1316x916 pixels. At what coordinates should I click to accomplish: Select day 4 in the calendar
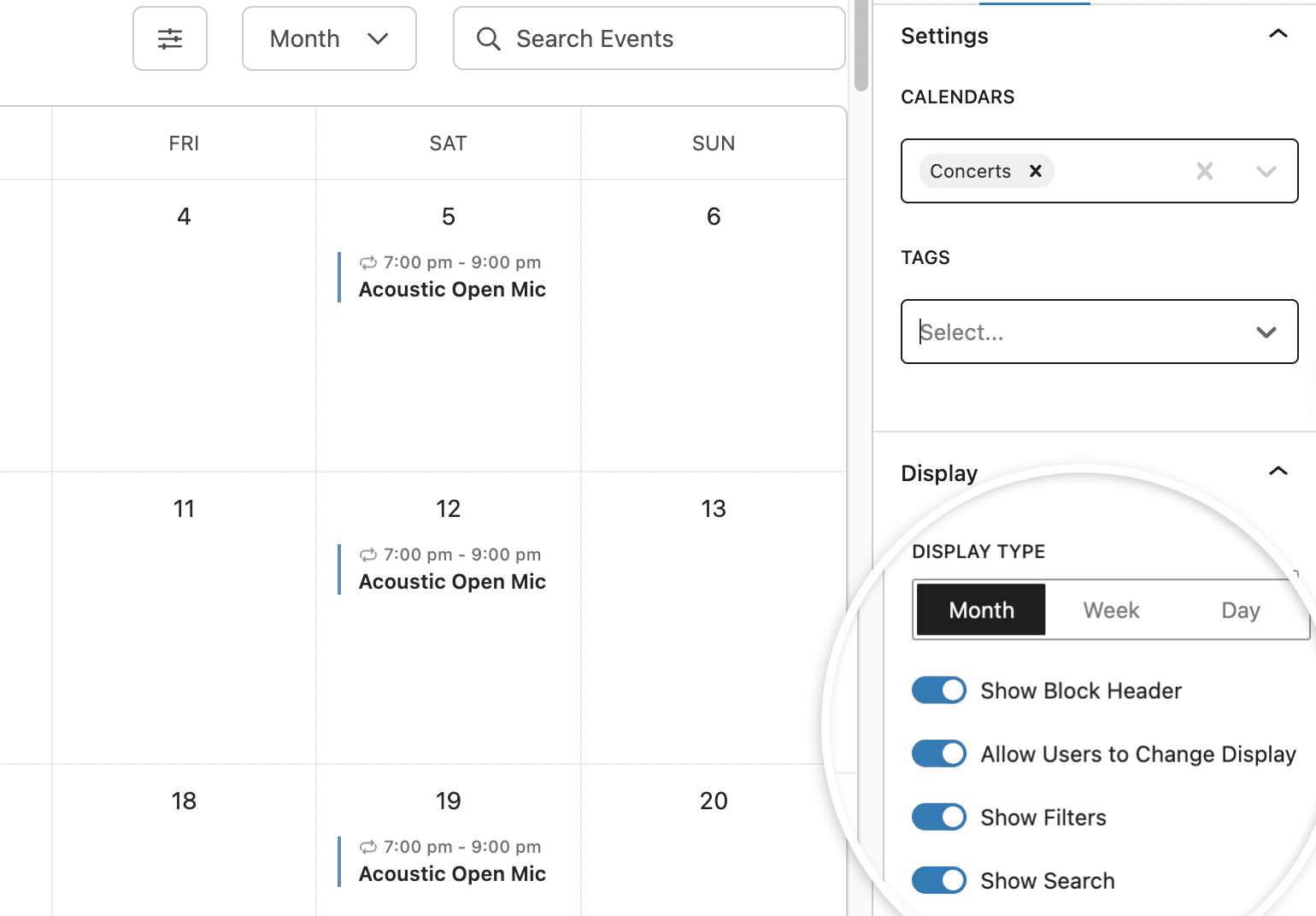coord(184,216)
